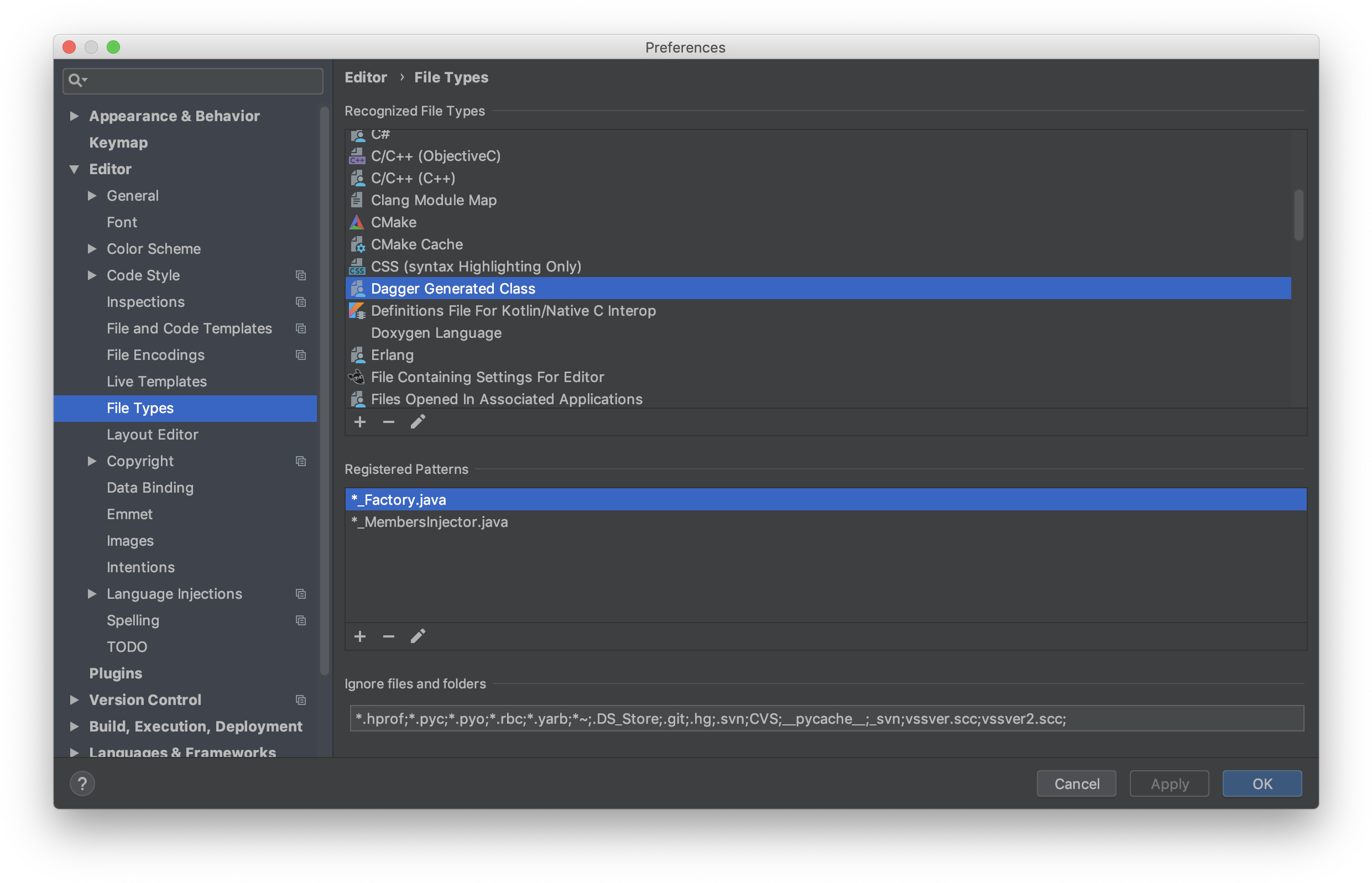Click the Erlang file type icon

pos(357,355)
